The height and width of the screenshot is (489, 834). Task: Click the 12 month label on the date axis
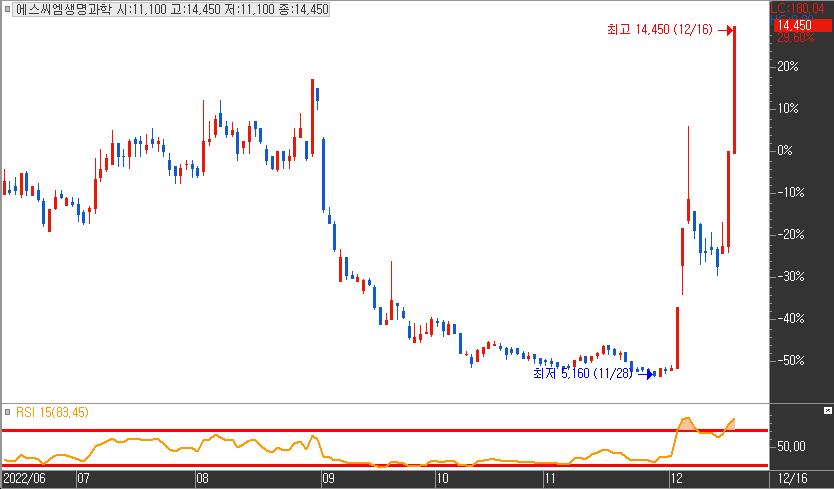tap(676, 478)
